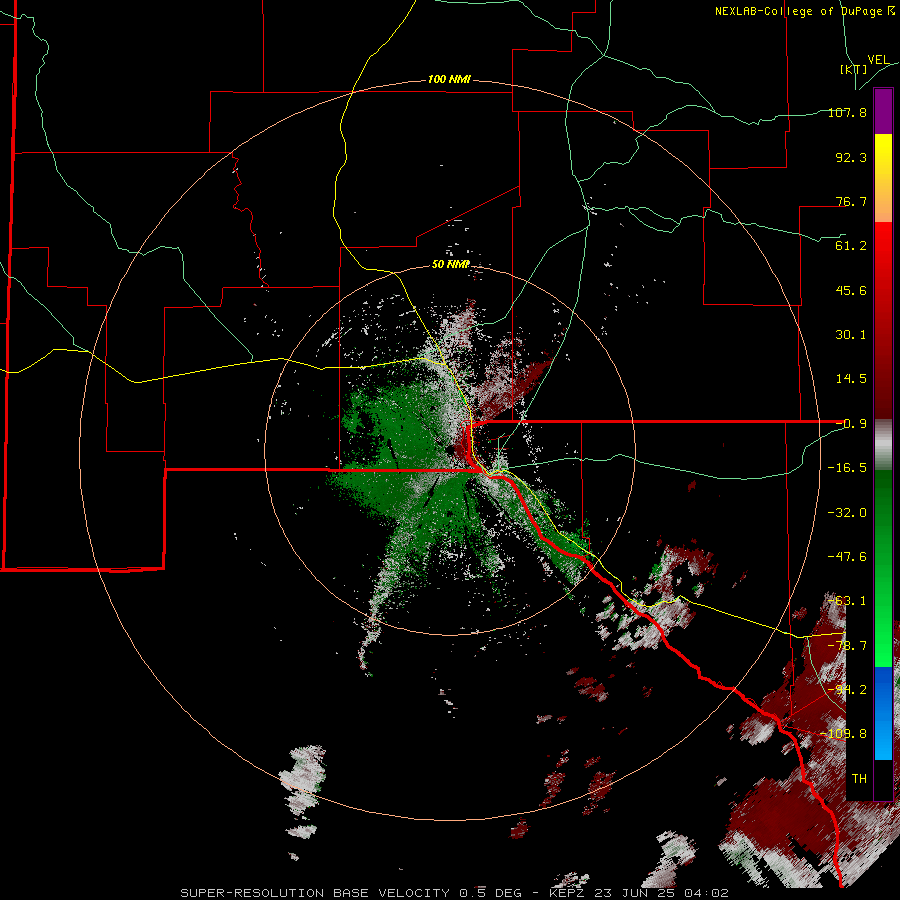Viewport: 900px width, 900px height.
Task: Select the 107.8 velocity scale value
Action: click(847, 112)
